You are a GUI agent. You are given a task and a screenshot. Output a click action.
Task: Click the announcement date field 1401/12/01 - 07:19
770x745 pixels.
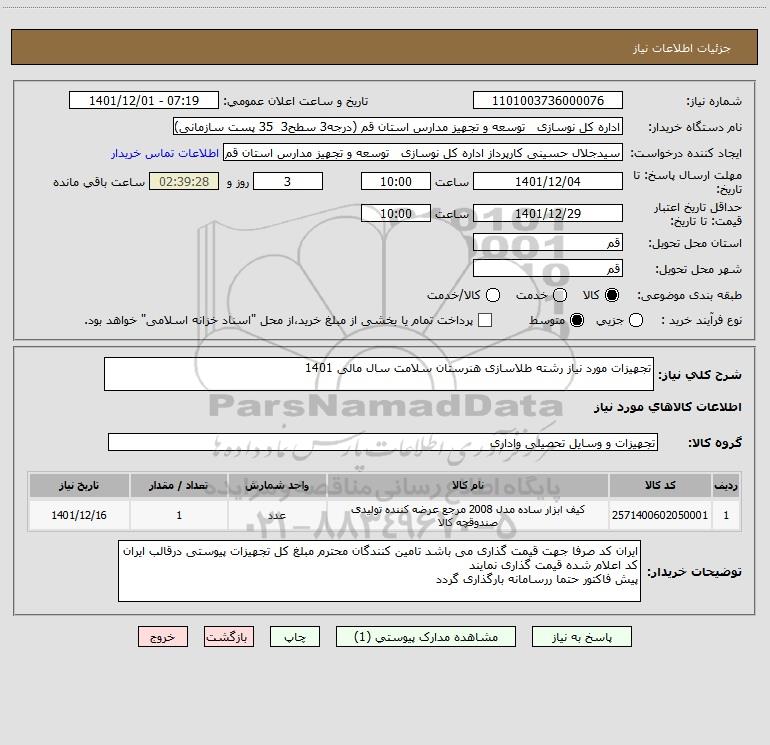coord(144,101)
